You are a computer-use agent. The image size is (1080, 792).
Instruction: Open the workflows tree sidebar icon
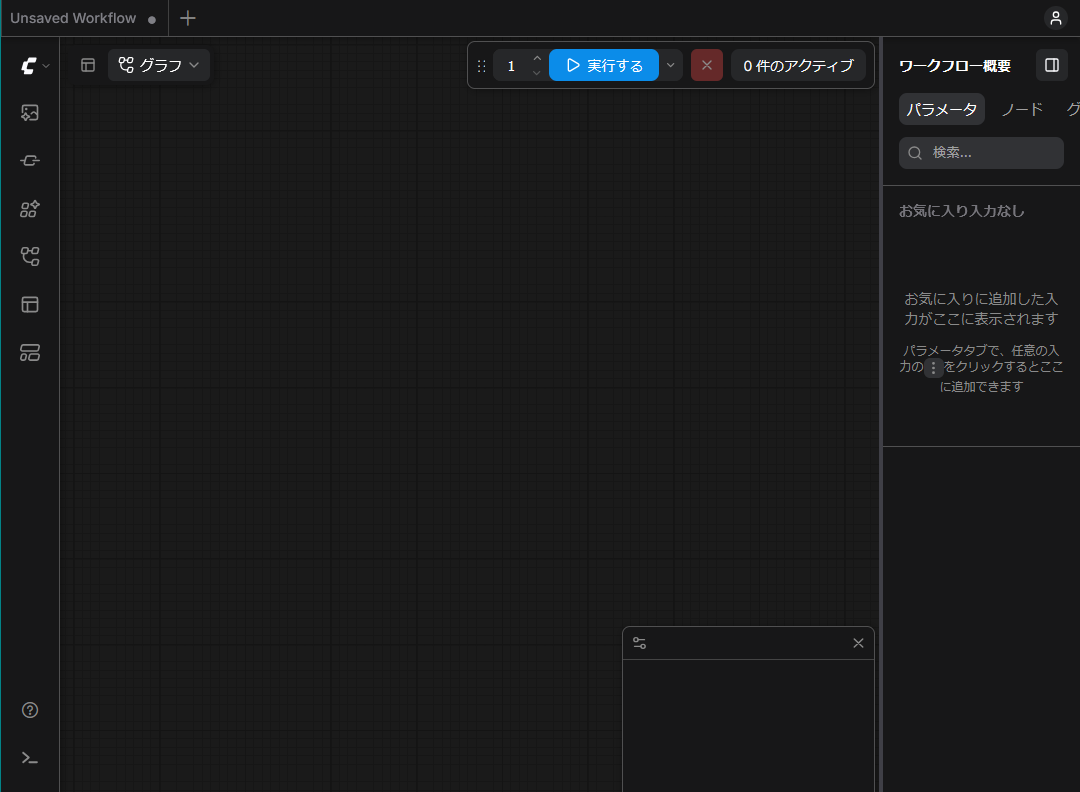[x=30, y=257]
